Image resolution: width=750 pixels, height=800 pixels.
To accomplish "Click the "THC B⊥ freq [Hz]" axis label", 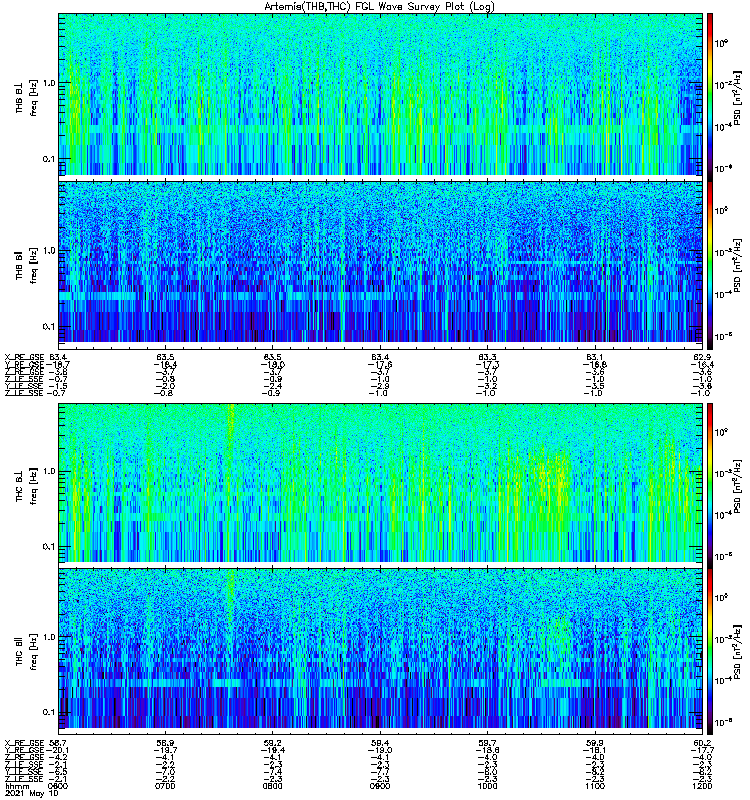I will (x=26, y=486).
